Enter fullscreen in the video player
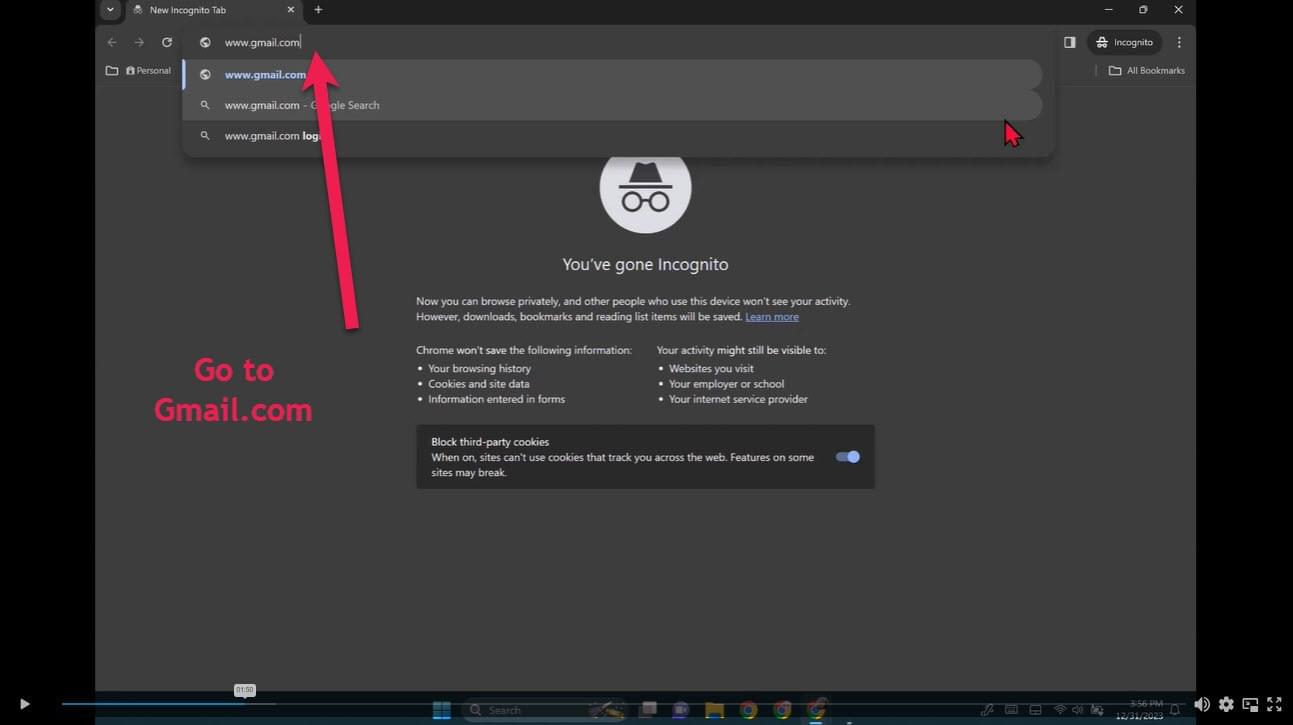The height and width of the screenshot is (725, 1293). [x=1274, y=704]
